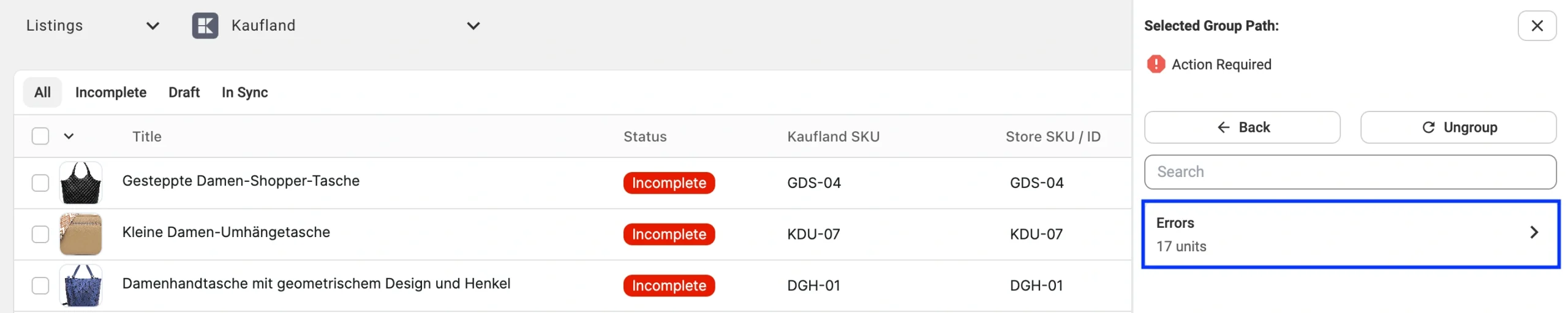Open bulk selection chevron beside header checkbox
The height and width of the screenshot is (313, 1568).
tap(69, 136)
